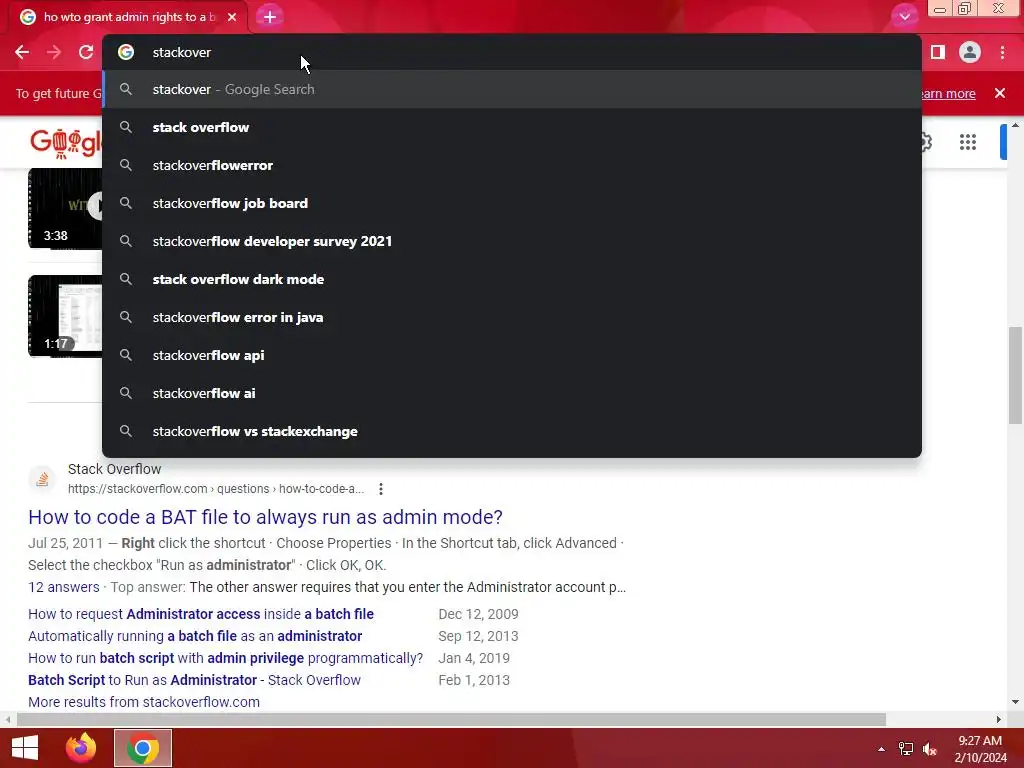Follow the 'Learn more' banner link

(947, 93)
